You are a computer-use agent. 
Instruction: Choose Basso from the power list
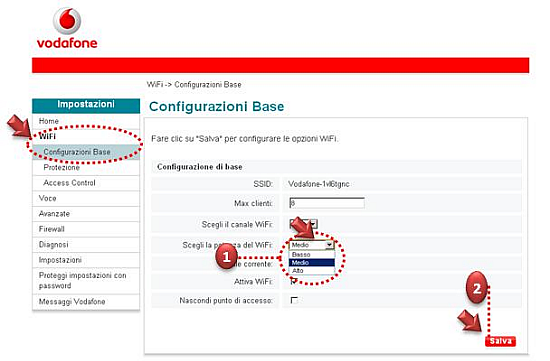tap(311, 254)
